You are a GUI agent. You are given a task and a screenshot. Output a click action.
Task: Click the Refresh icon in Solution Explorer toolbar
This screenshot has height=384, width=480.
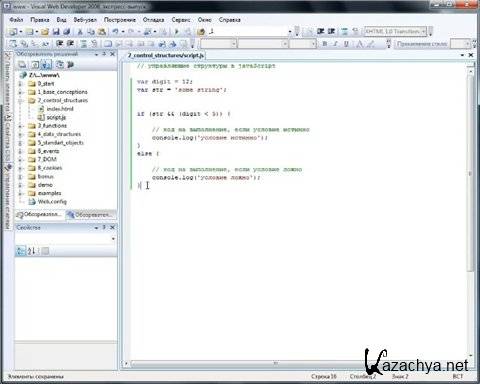click(35, 65)
